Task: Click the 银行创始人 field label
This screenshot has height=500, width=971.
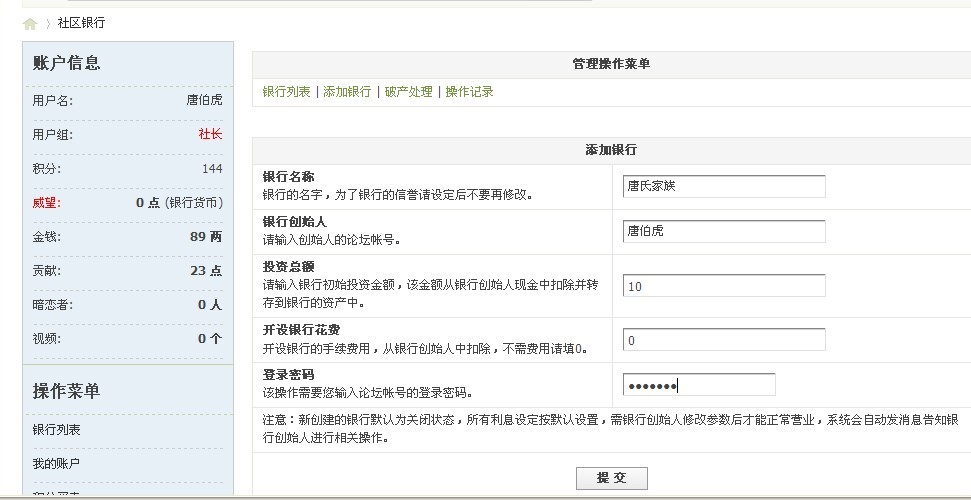Action: tap(295, 222)
